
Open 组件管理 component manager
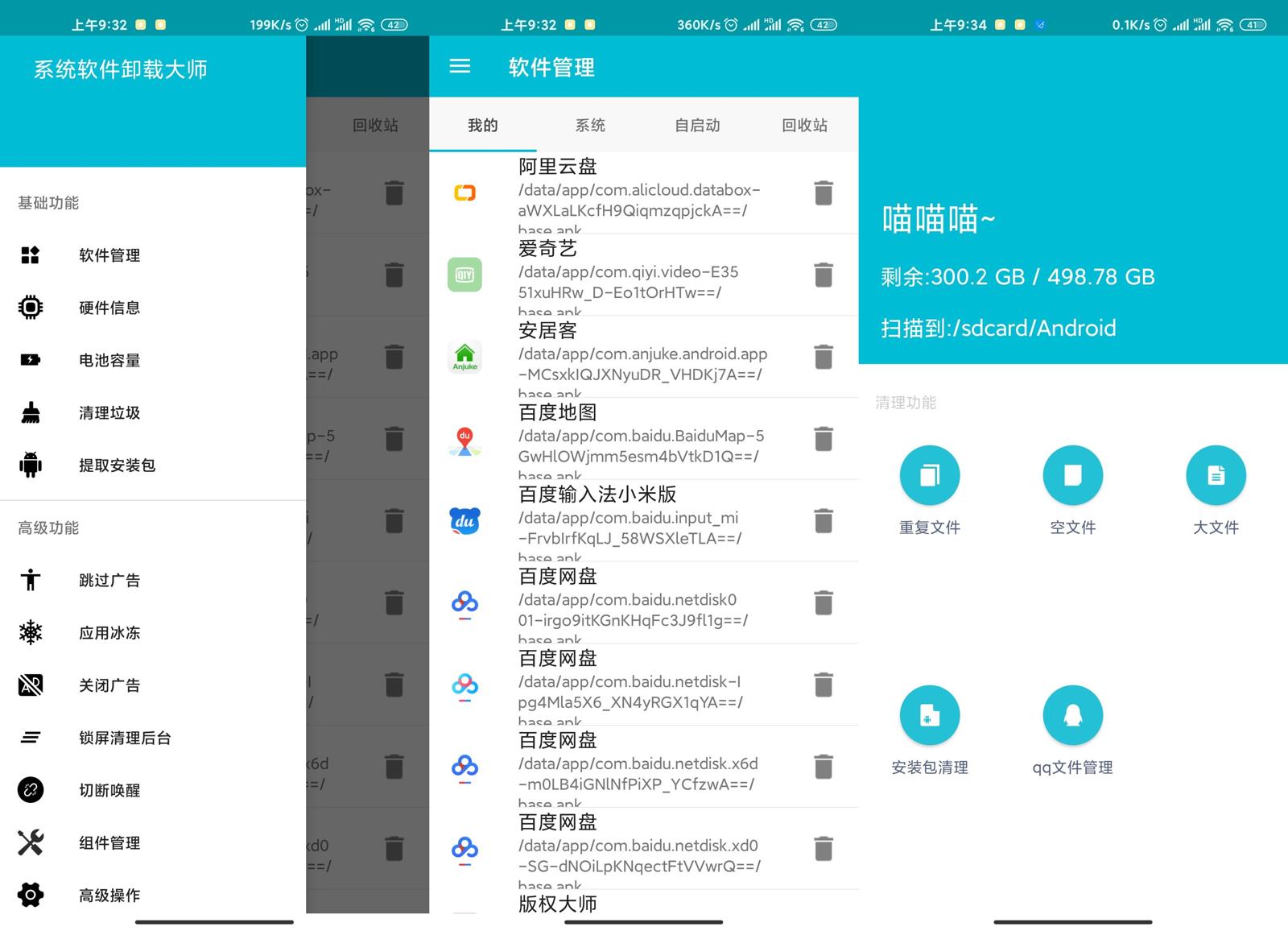[109, 842]
